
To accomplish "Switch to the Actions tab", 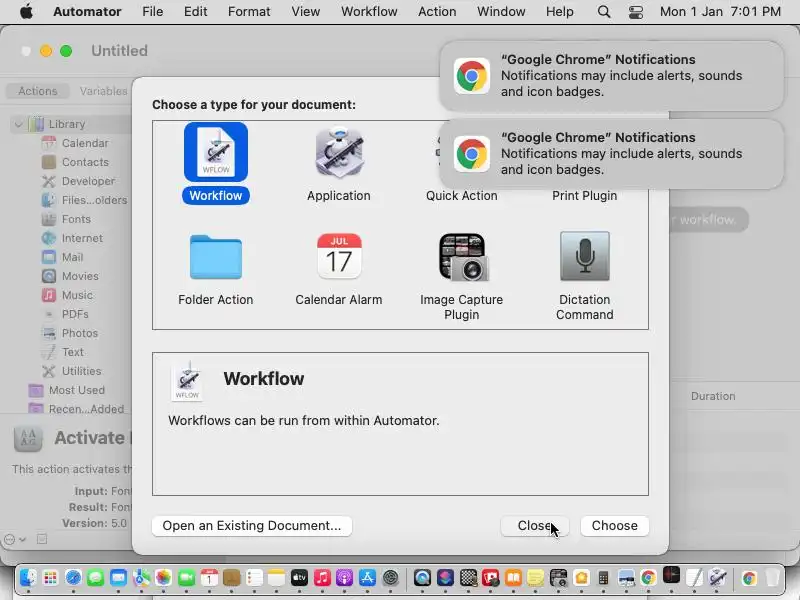I will (38, 91).
